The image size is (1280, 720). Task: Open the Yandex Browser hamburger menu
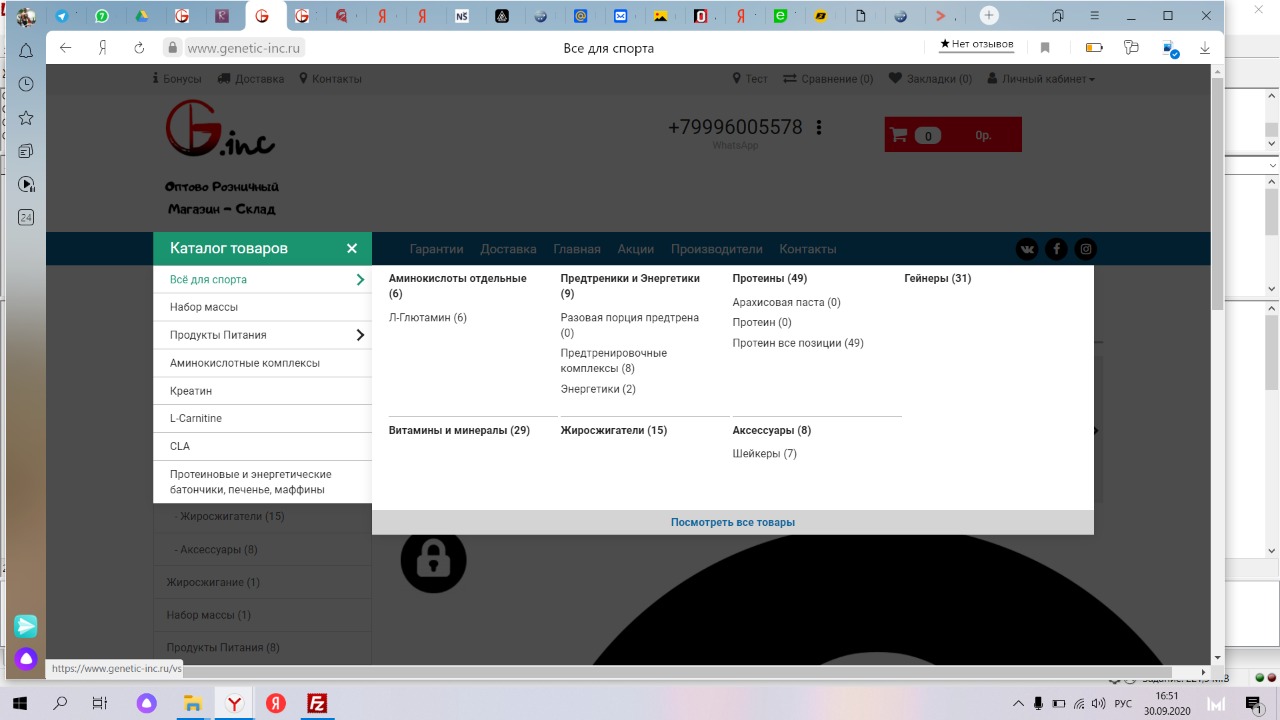(1095, 16)
